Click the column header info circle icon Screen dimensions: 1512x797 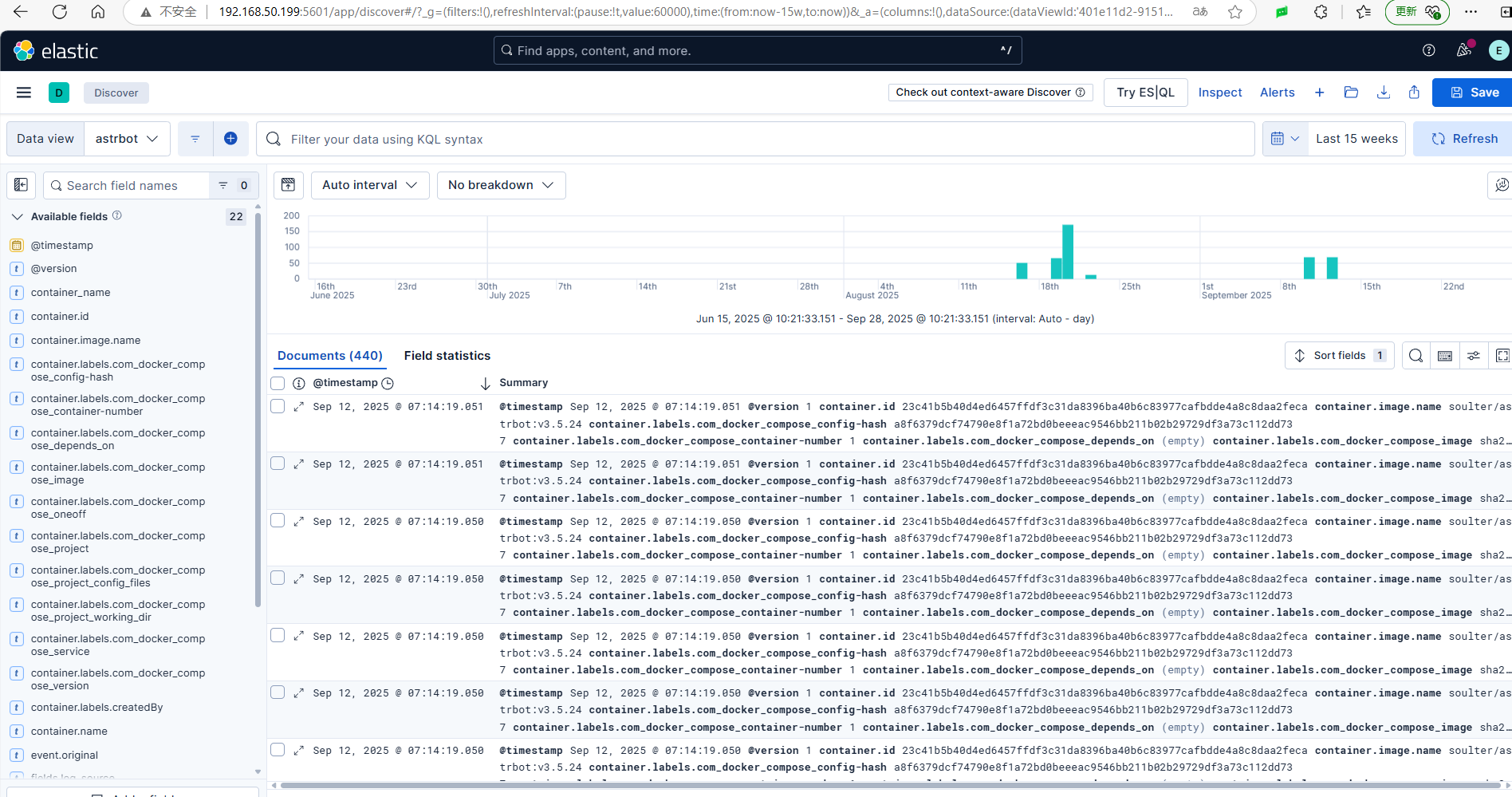(299, 384)
